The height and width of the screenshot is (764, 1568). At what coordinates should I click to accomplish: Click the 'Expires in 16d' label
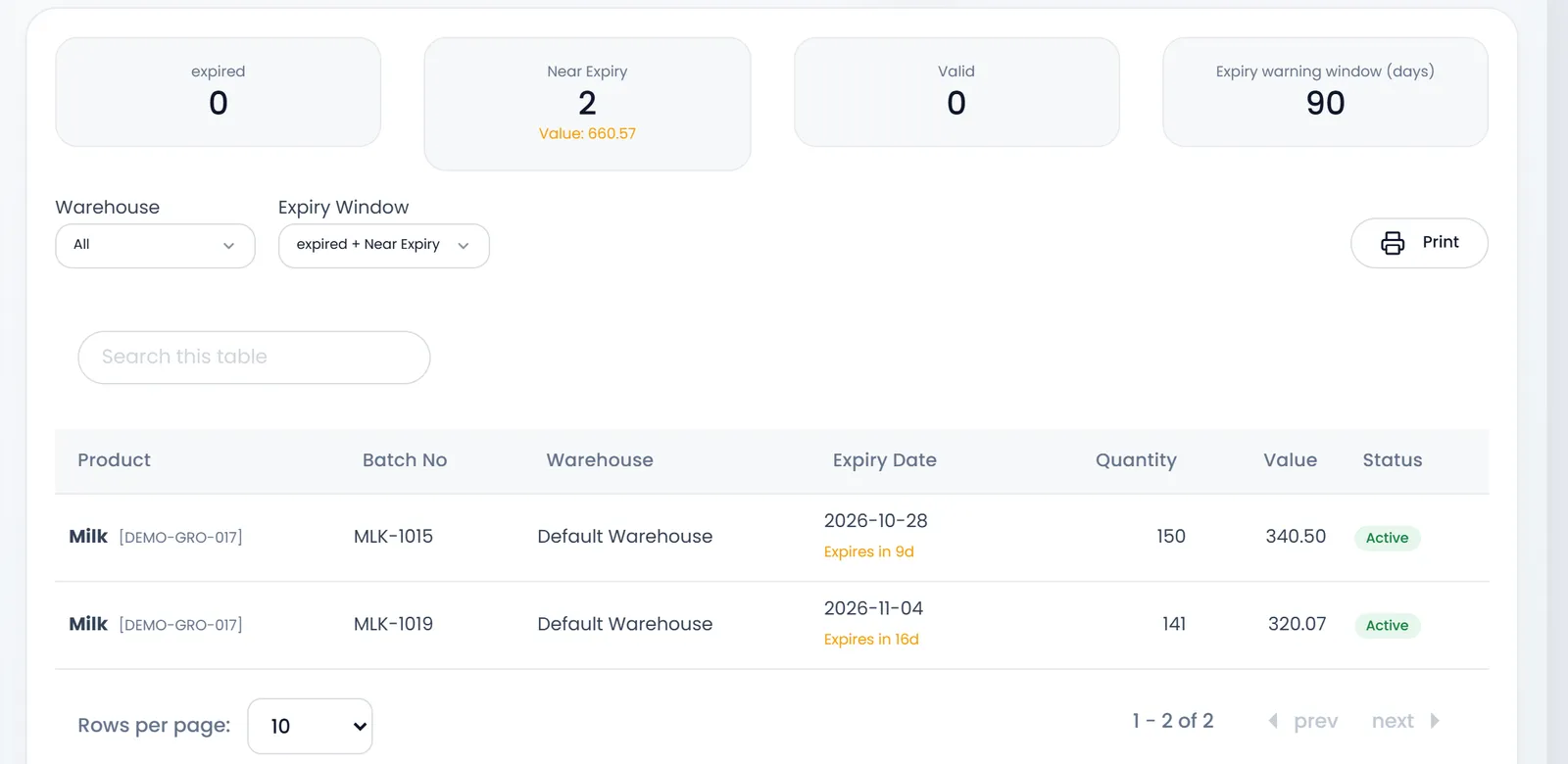[x=871, y=640]
